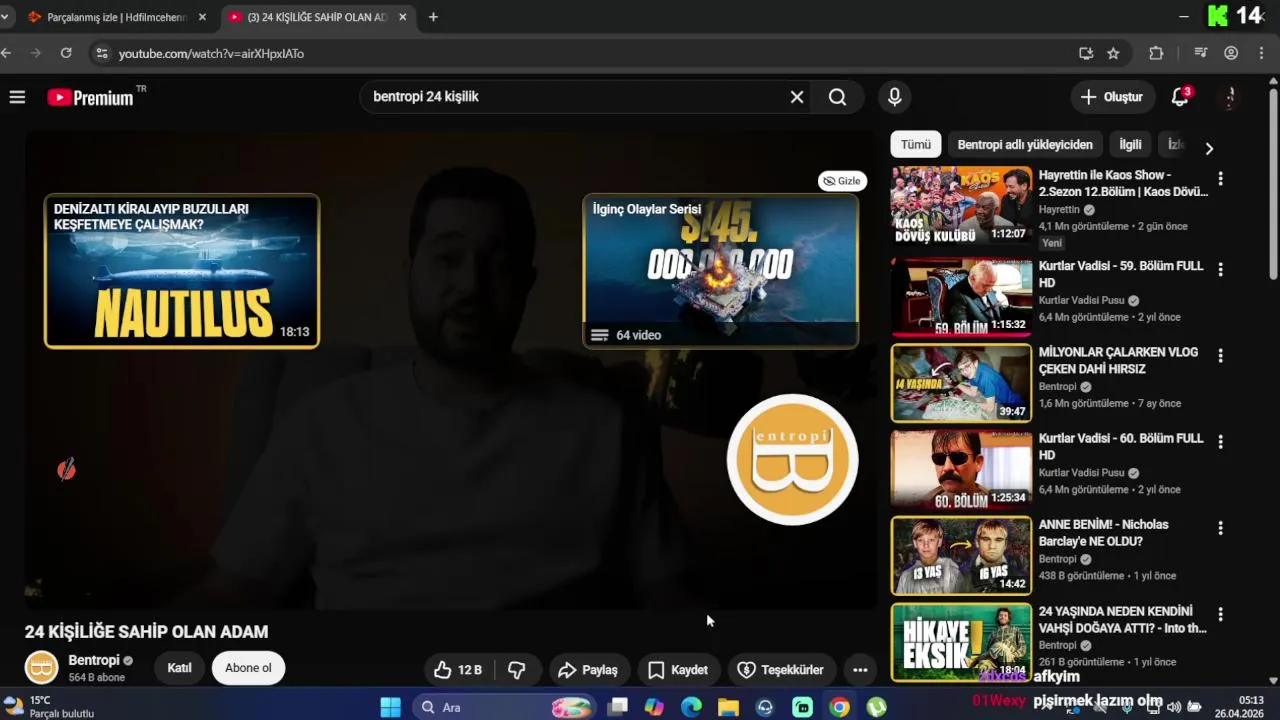
Task: Go to YouTube Premium home logo
Action: 90,97
